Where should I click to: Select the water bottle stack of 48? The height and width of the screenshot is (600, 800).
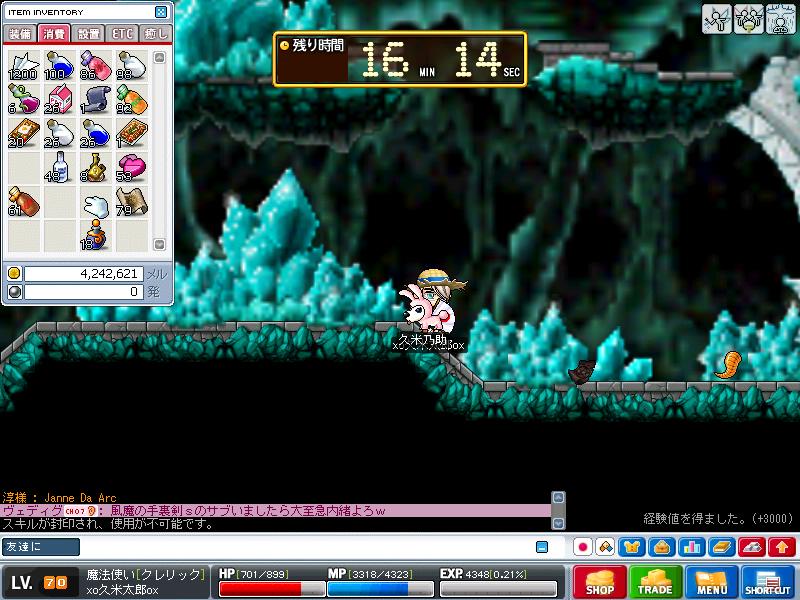(59, 168)
